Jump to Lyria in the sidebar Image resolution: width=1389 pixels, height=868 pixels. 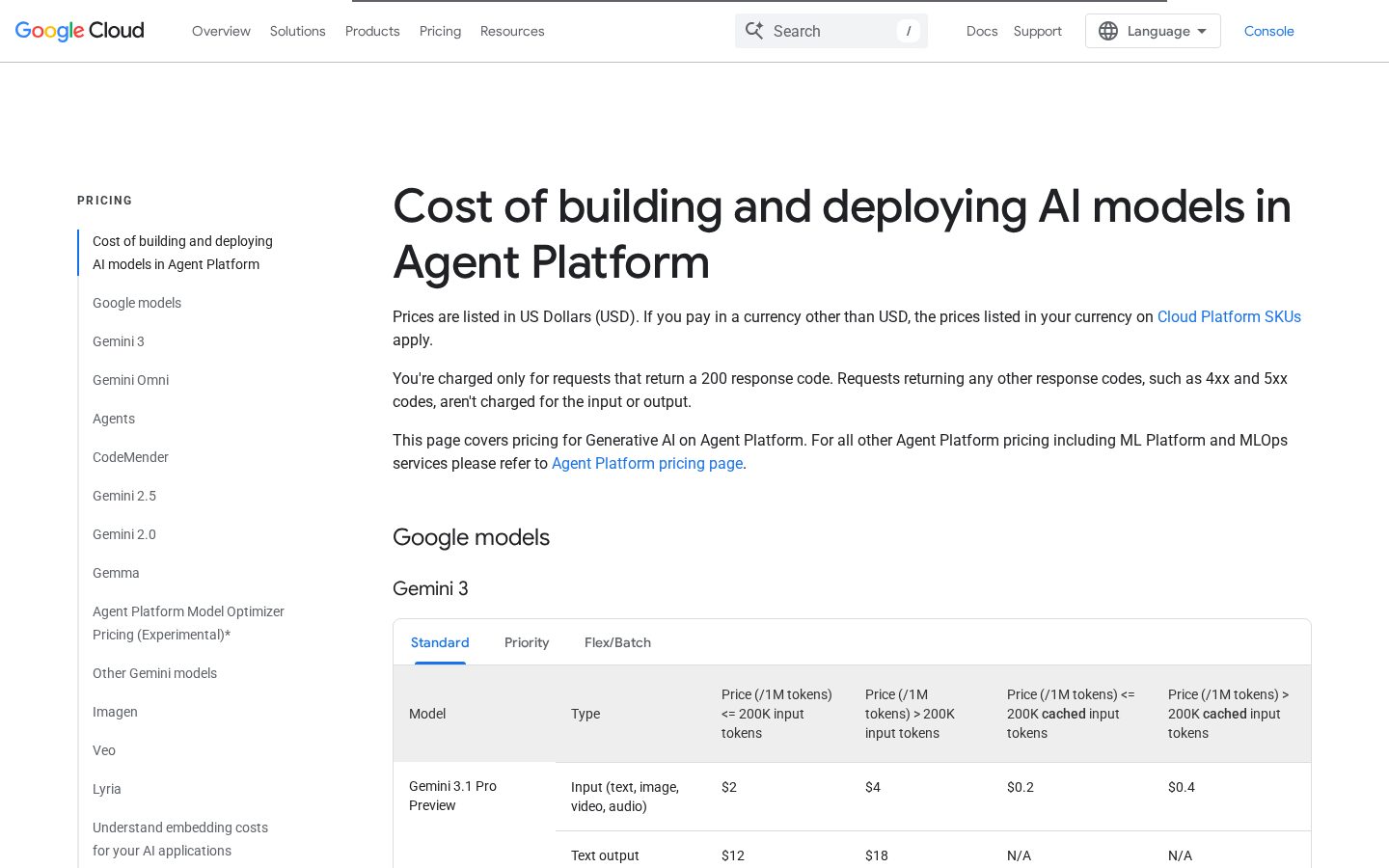107,789
